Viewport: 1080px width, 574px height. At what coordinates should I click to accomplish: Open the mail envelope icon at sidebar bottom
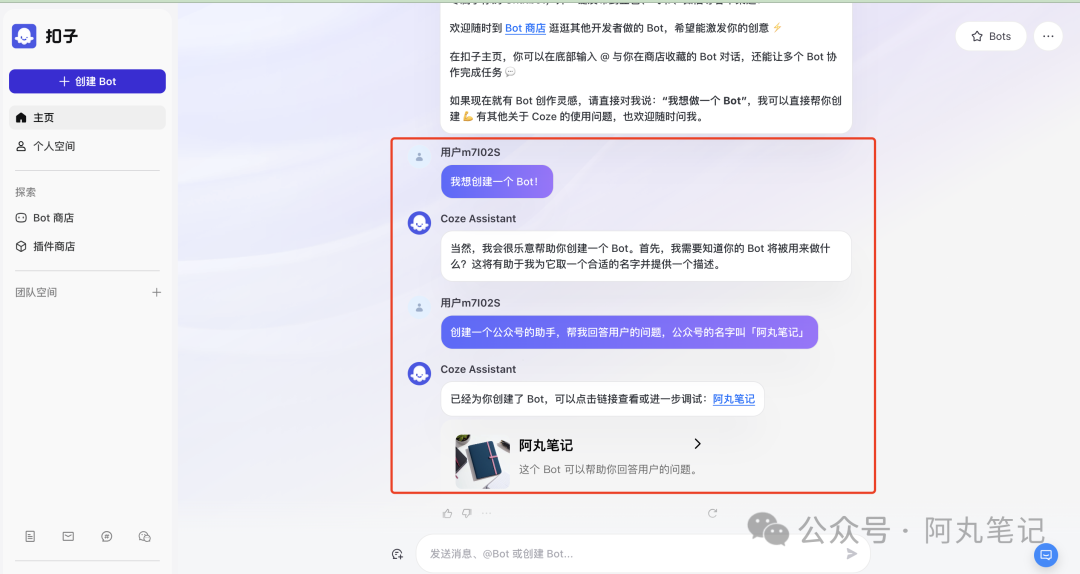coord(68,536)
